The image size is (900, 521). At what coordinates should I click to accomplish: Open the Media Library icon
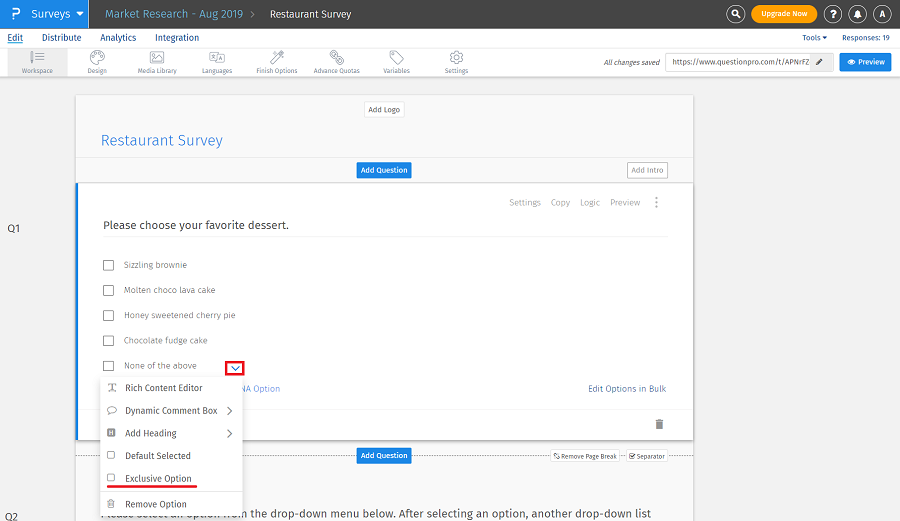pos(157,58)
